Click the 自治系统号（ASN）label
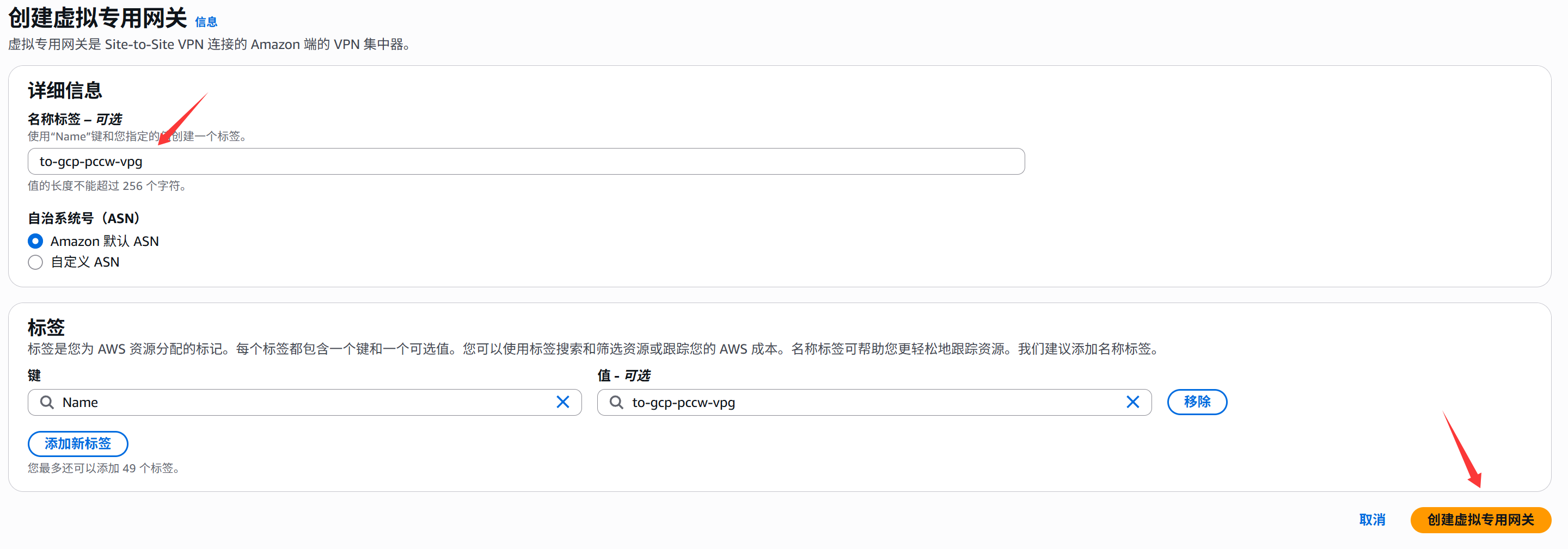 (84, 218)
